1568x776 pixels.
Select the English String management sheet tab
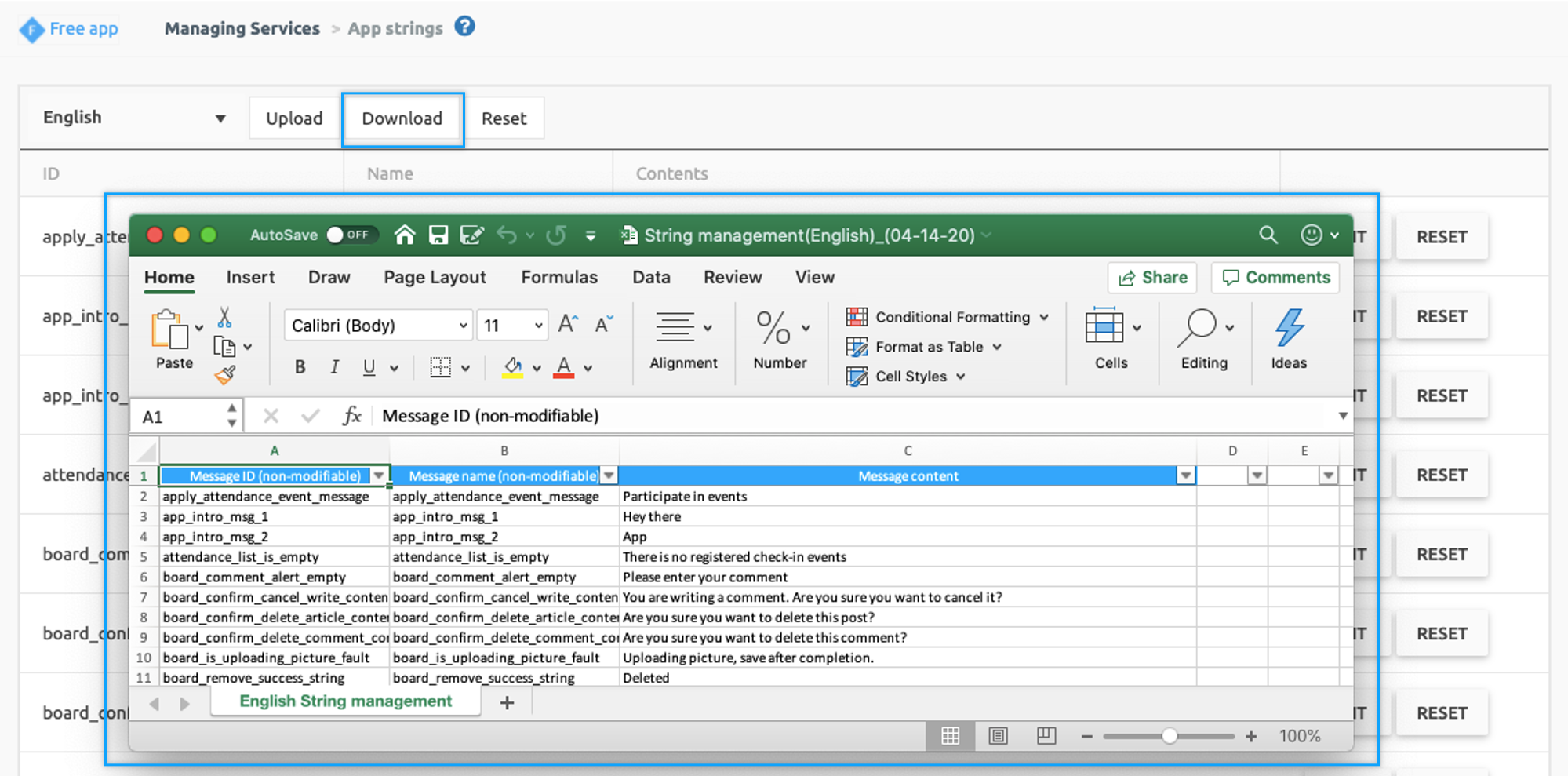pos(345,701)
